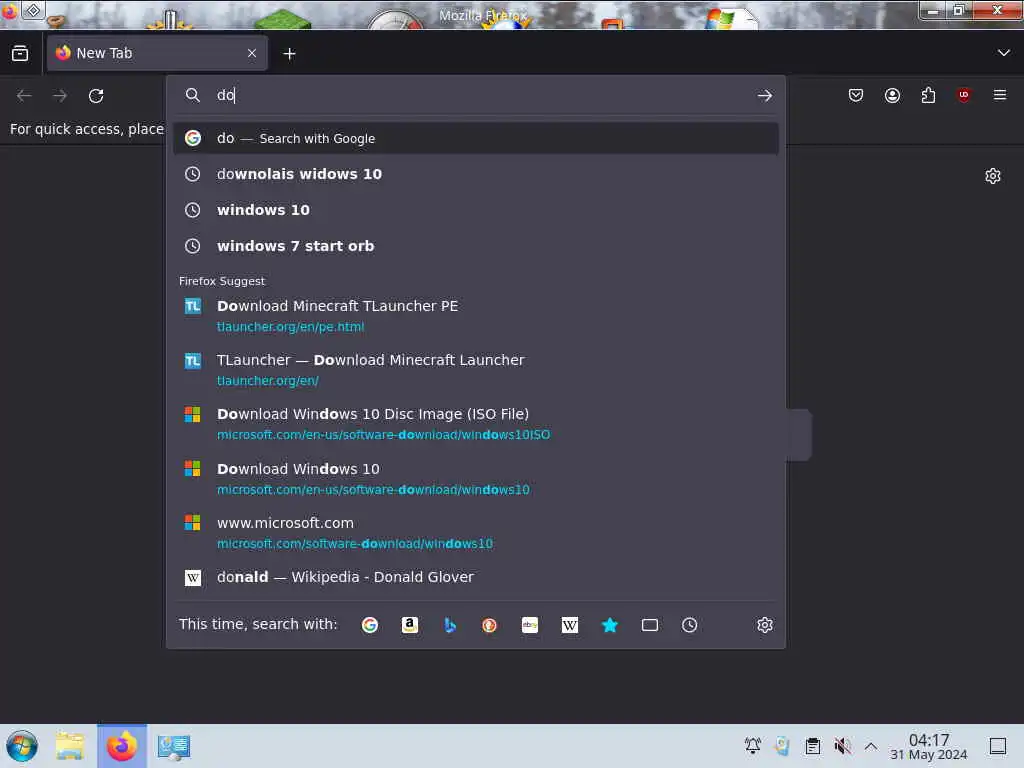Select 'do — Search with Google' suggestion
The width and height of the screenshot is (1024, 768).
point(475,138)
